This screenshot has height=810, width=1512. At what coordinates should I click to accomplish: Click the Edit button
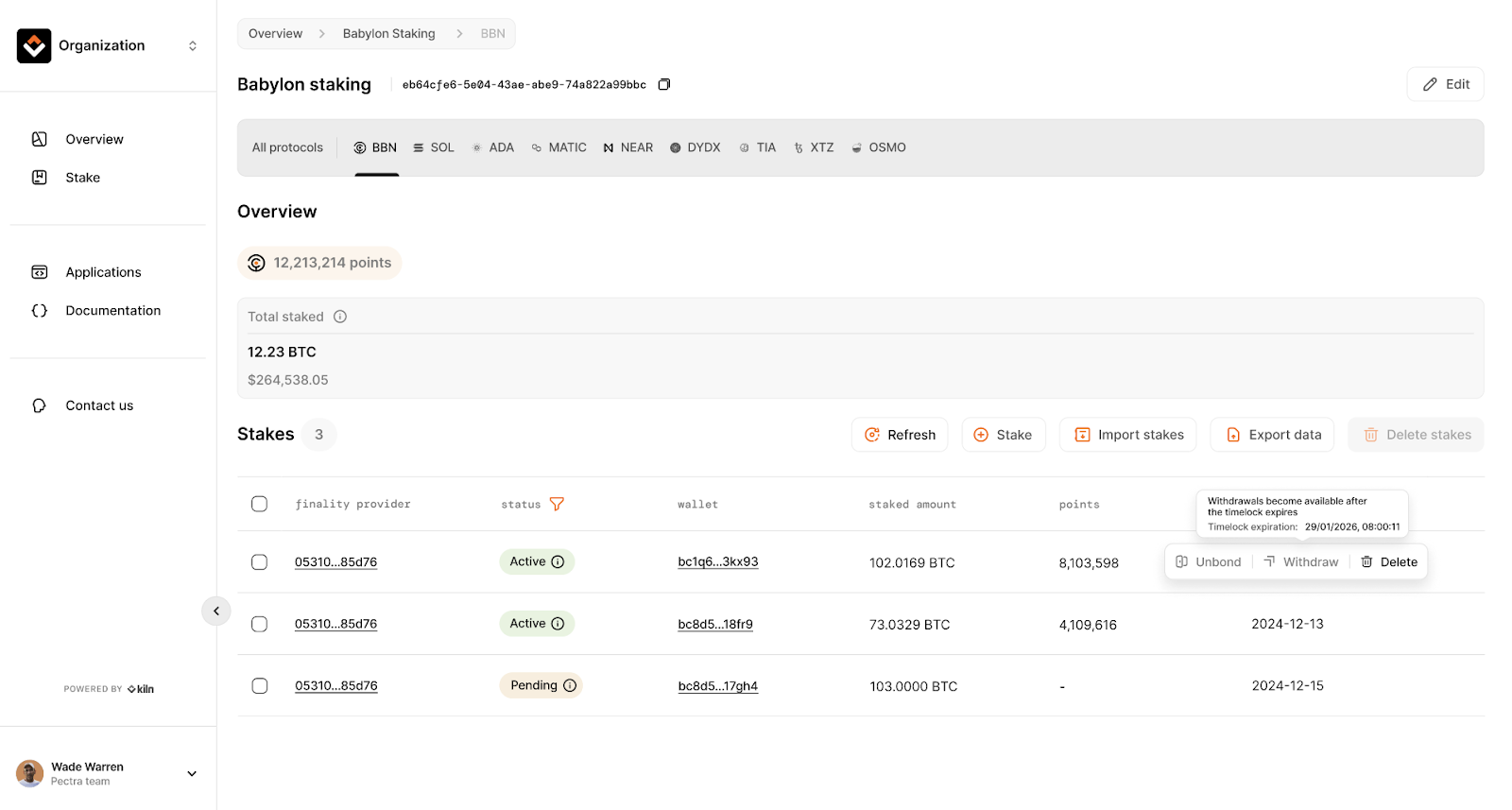1445,84
